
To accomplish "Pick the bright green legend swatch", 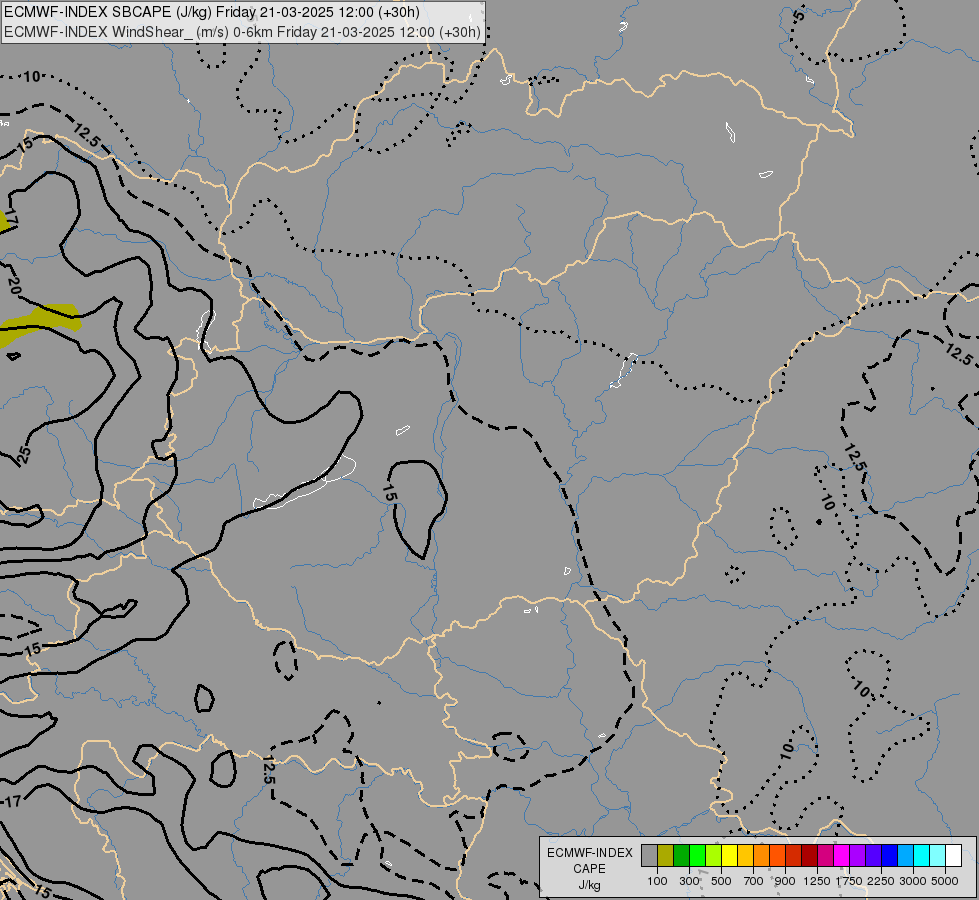I will pos(697,856).
